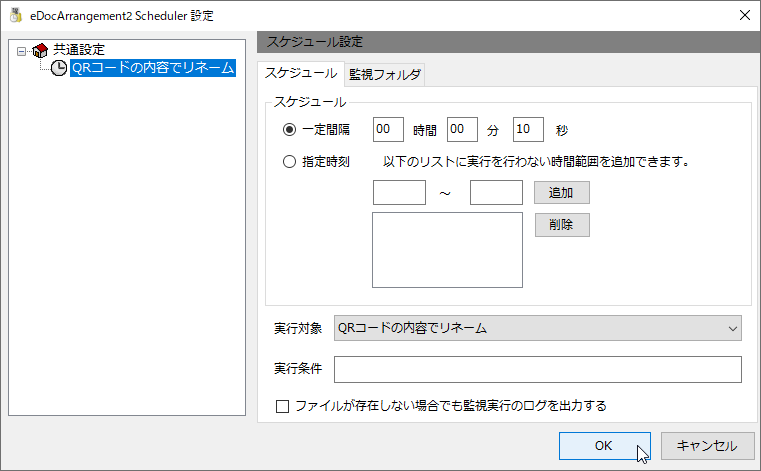Click the start time range input box
This screenshot has width=761, height=471.
399,193
